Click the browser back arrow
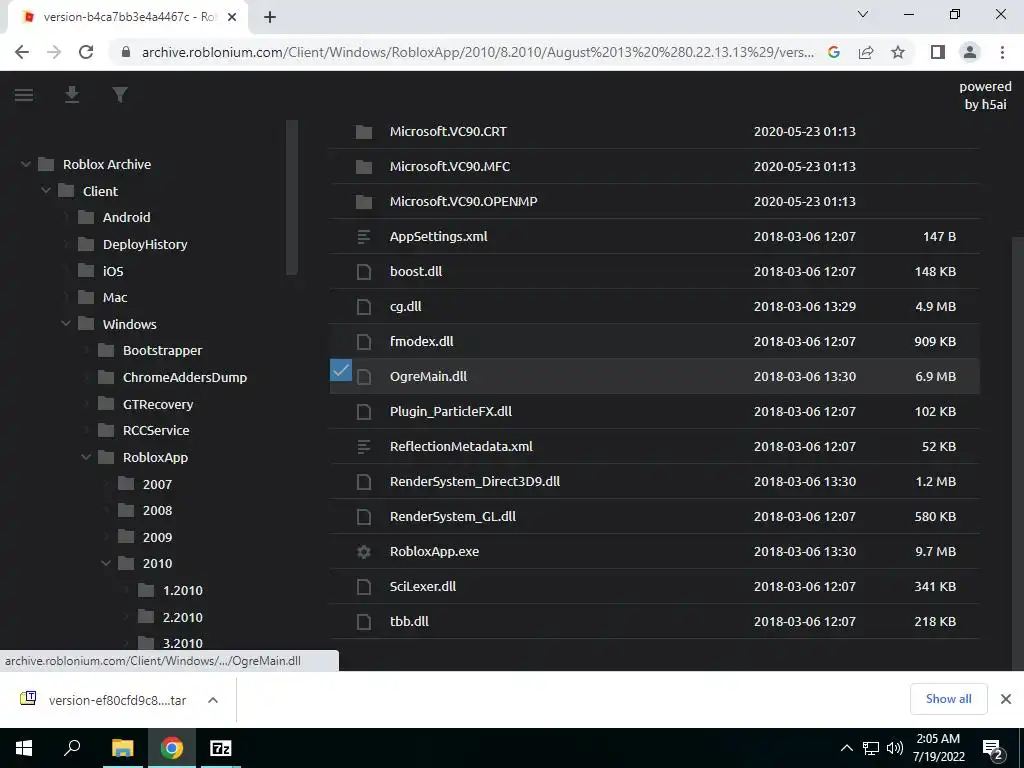Screen dimensions: 1024x768 pyautogui.click(x=22, y=52)
